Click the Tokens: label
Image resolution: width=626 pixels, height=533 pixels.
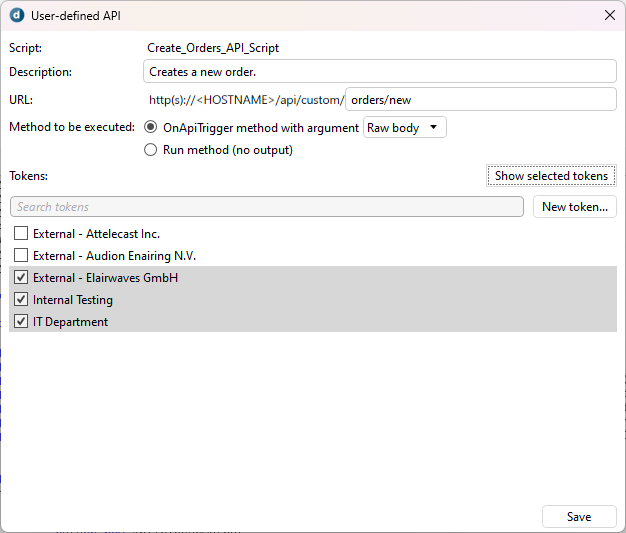28,176
